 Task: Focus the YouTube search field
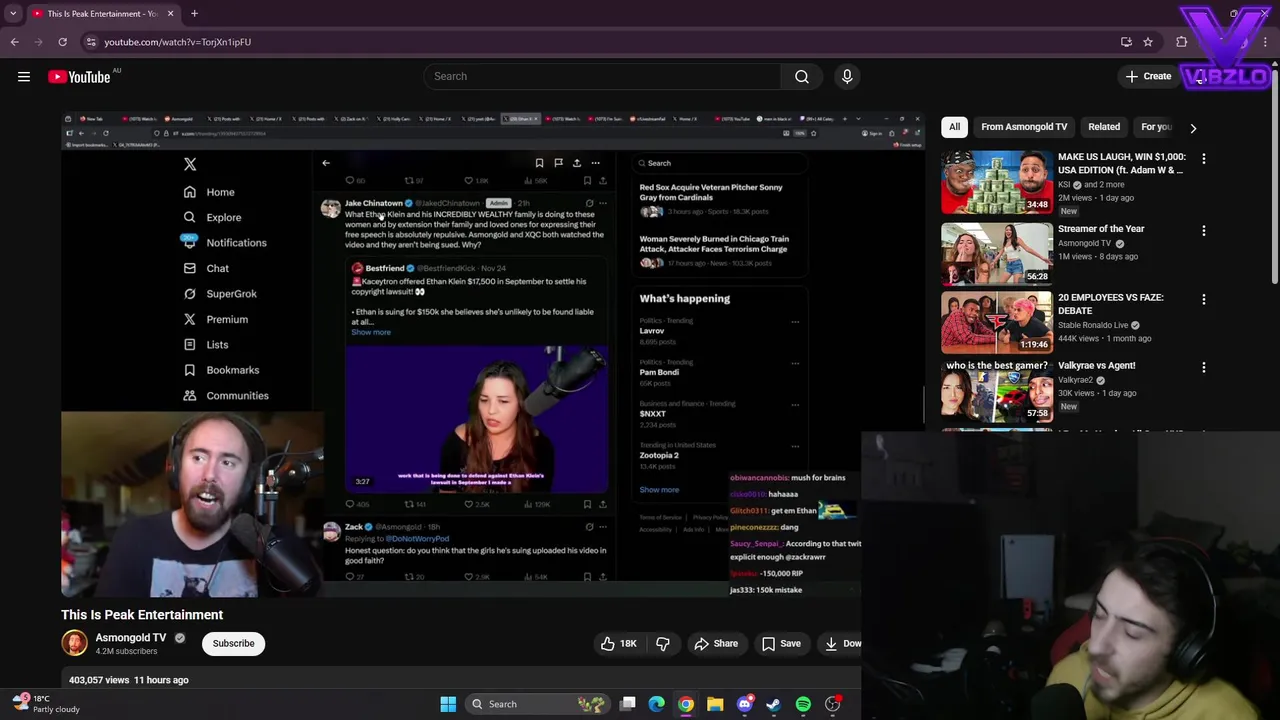[x=603, y=76]
